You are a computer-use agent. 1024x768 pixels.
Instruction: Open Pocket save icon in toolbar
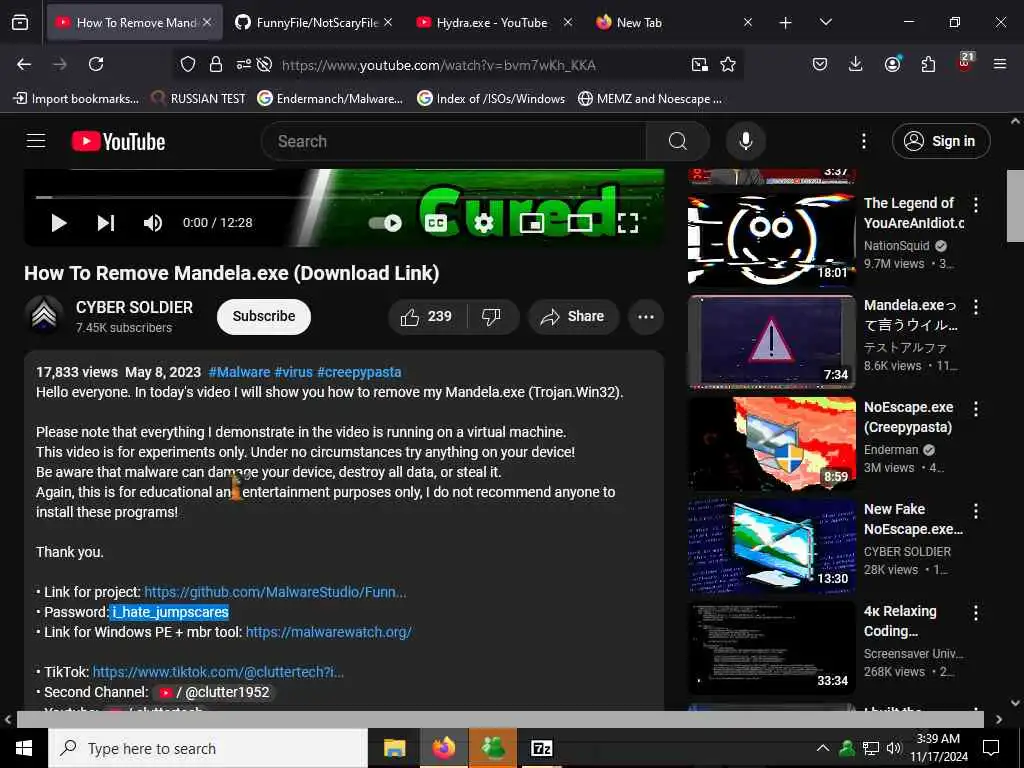point(820,64)
